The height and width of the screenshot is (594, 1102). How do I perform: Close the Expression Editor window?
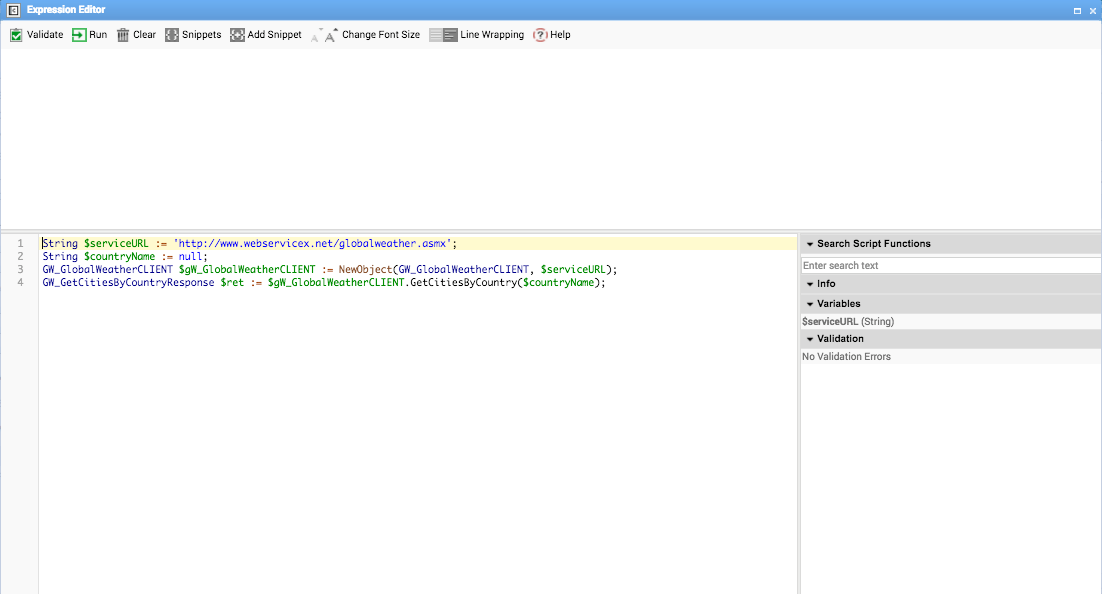click(1093, 11)
